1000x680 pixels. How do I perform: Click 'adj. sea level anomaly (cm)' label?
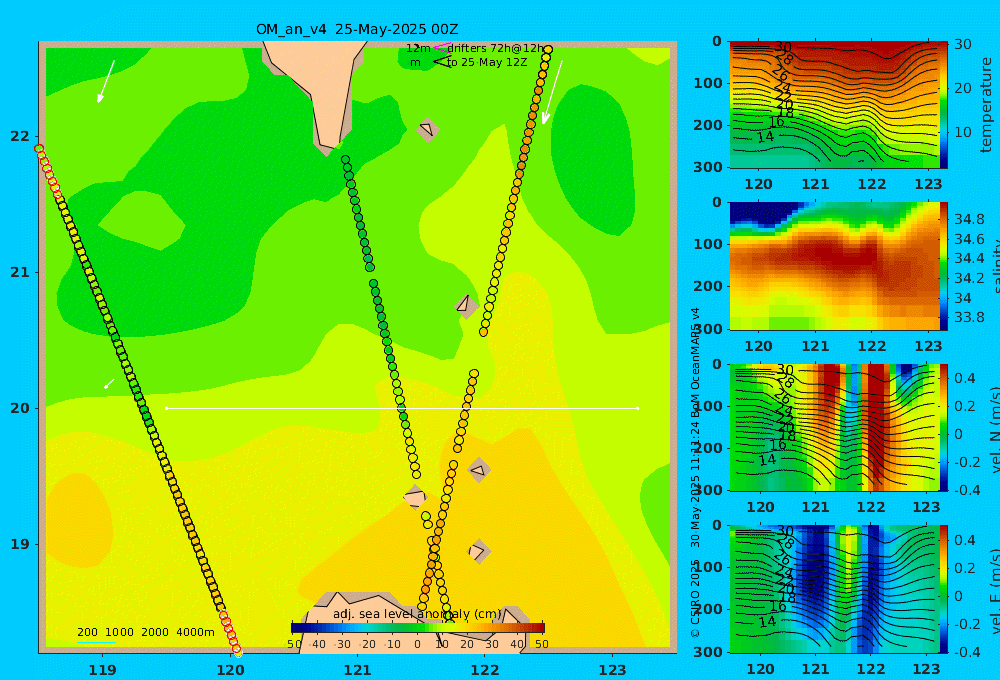[418, 614]
